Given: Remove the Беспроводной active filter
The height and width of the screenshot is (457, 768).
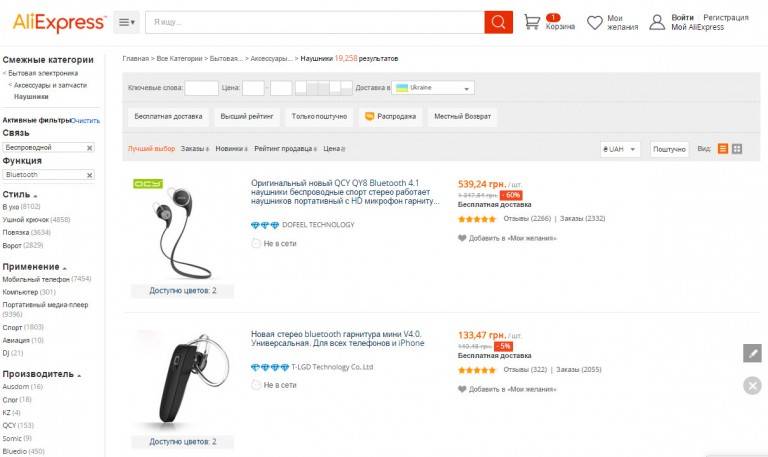Looking at the screenshot, I should [x=89, y=148].
